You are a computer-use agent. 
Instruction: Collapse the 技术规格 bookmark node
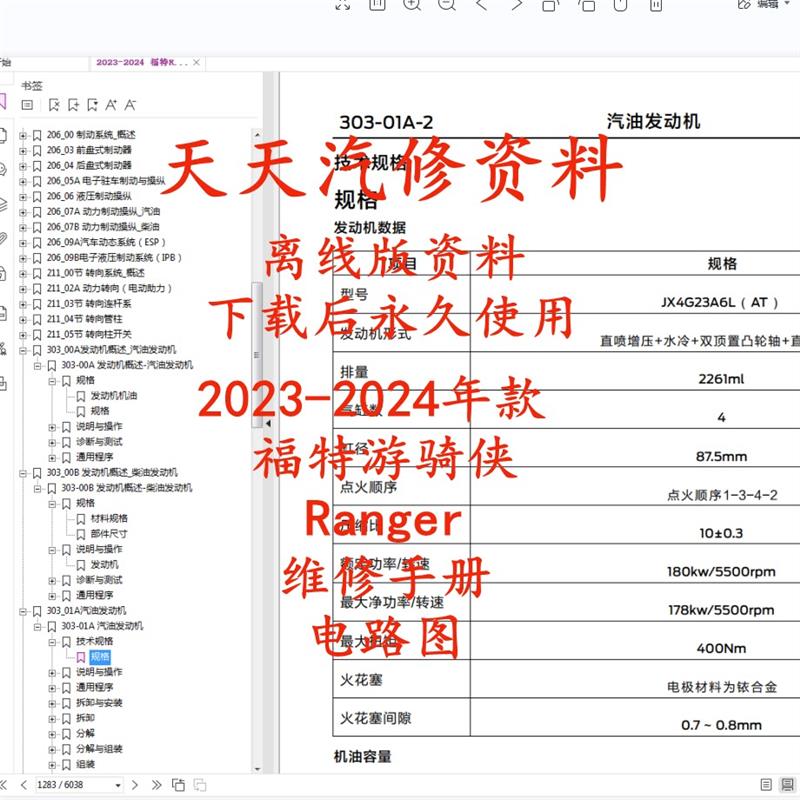pos(52,642)
